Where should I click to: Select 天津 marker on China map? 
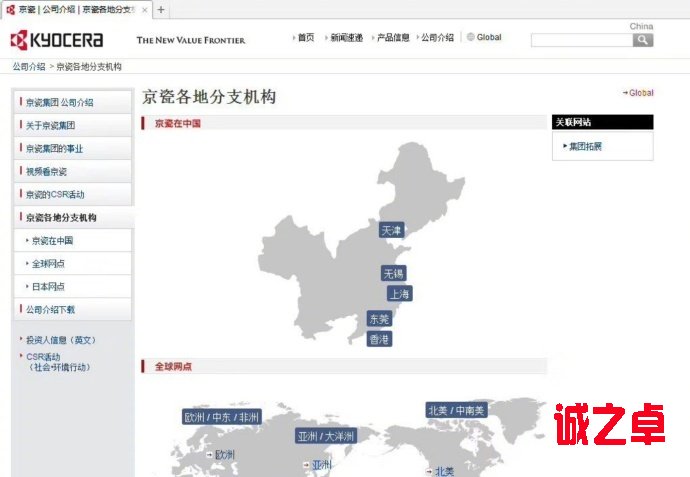pyautogui.click(x=391, y=230)
